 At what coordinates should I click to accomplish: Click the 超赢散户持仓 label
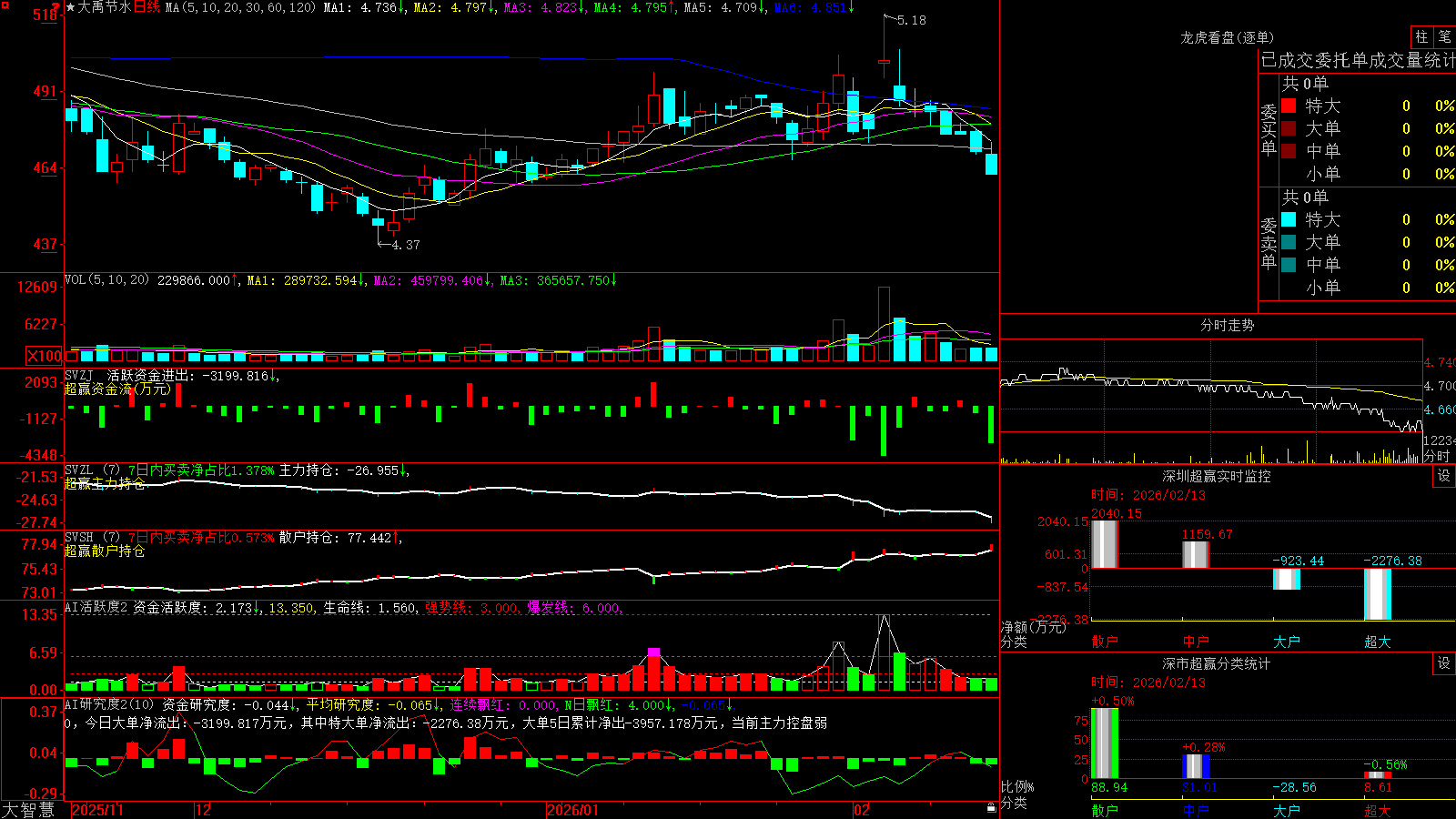pos(105,551)
